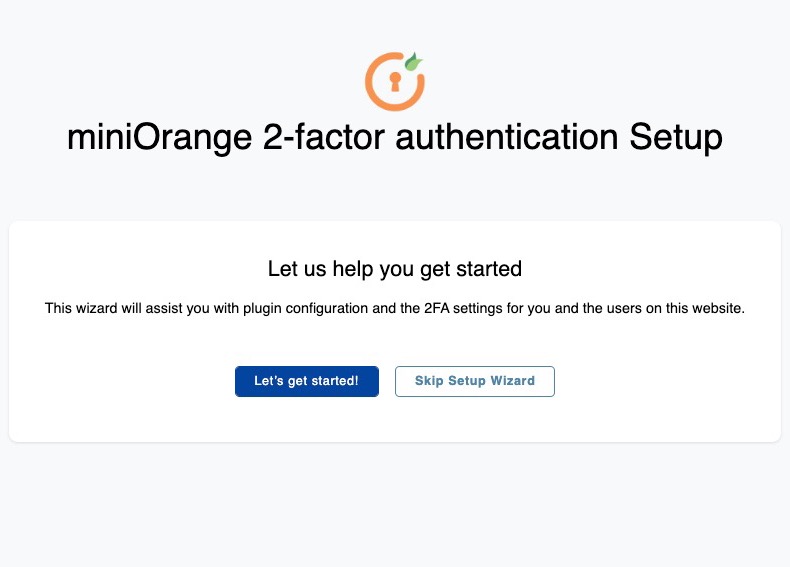The height and width of the screenshot is (567, 790).
Task: Click the word "started" in the subheading
Action: point(490,269)
